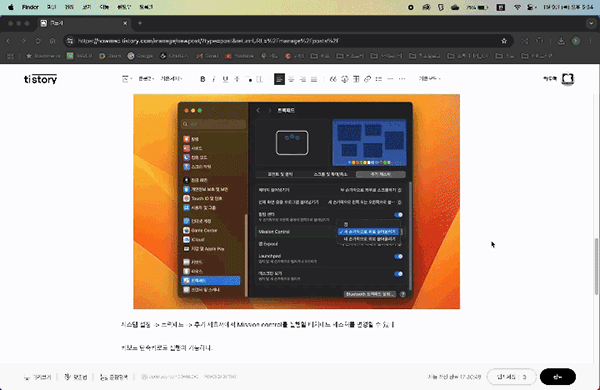600x390 pixels.
Task: Select left text alignment
Action: coord(279,79)
